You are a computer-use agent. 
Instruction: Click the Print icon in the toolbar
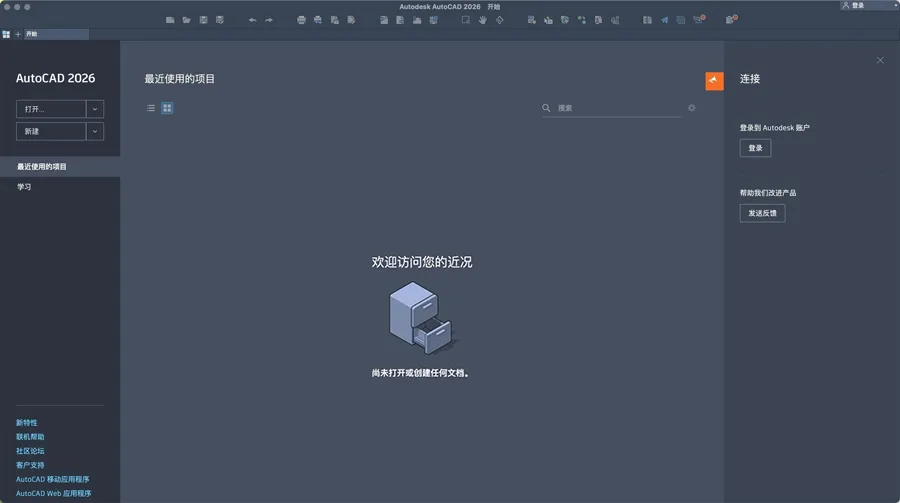[301, 20]
